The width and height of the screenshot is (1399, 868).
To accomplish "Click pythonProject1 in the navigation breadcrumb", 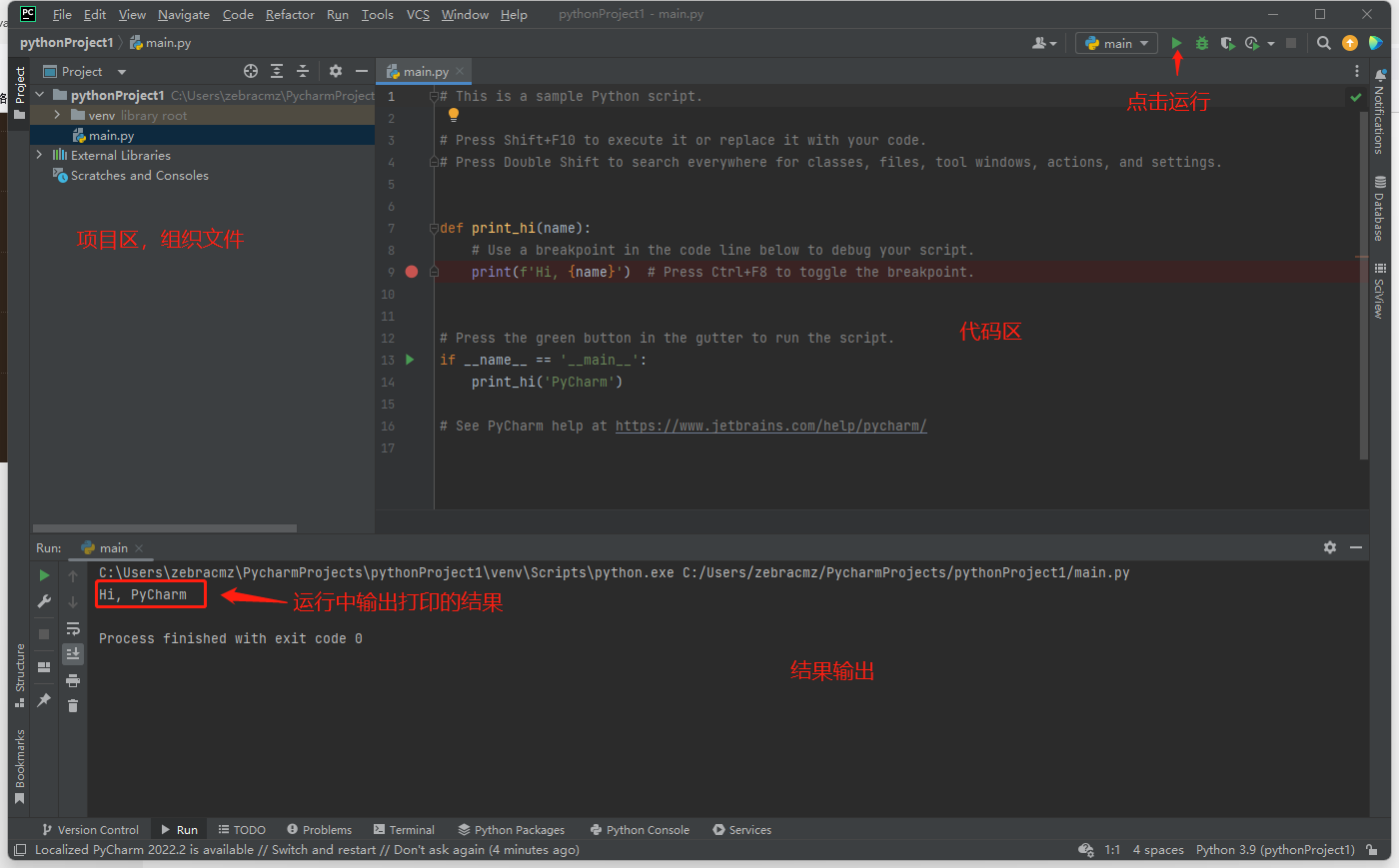I will tap(67, 43).
